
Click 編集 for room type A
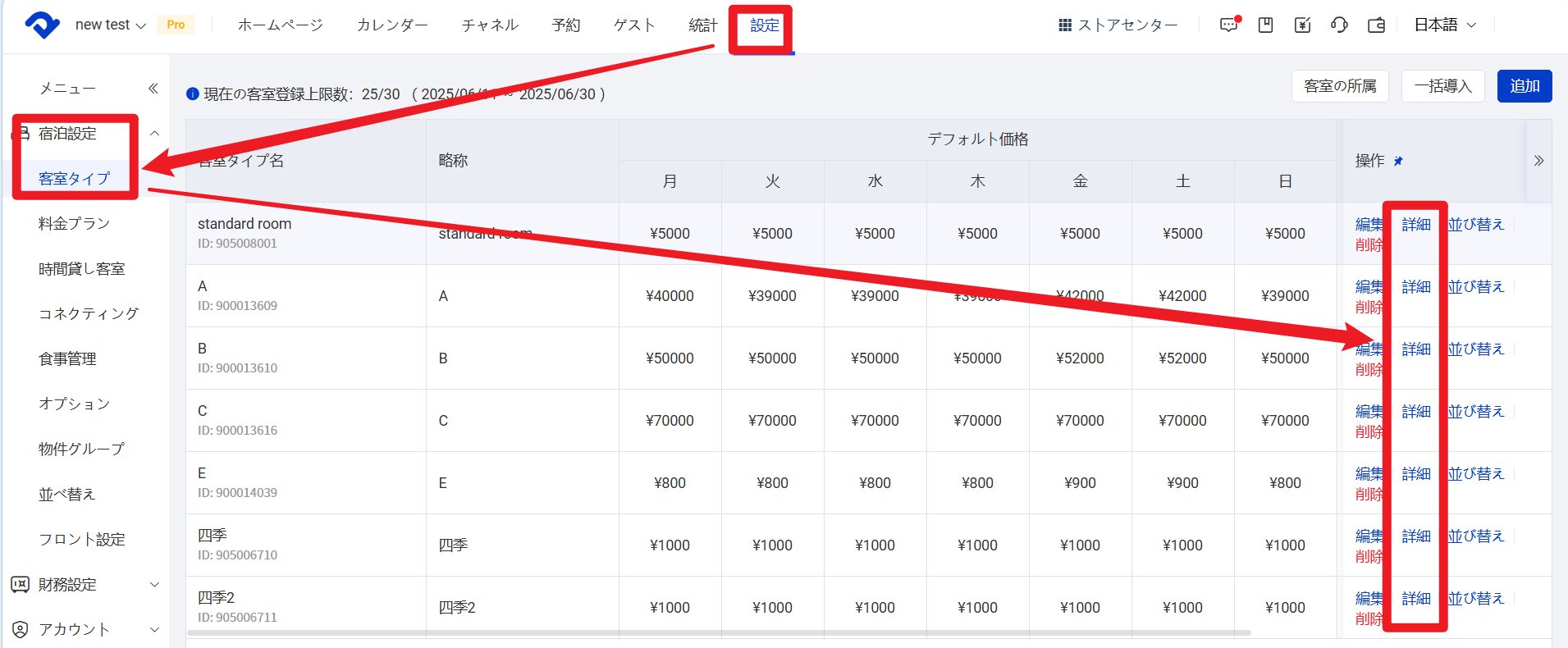pyautogui.click(x=1369, y=286)
